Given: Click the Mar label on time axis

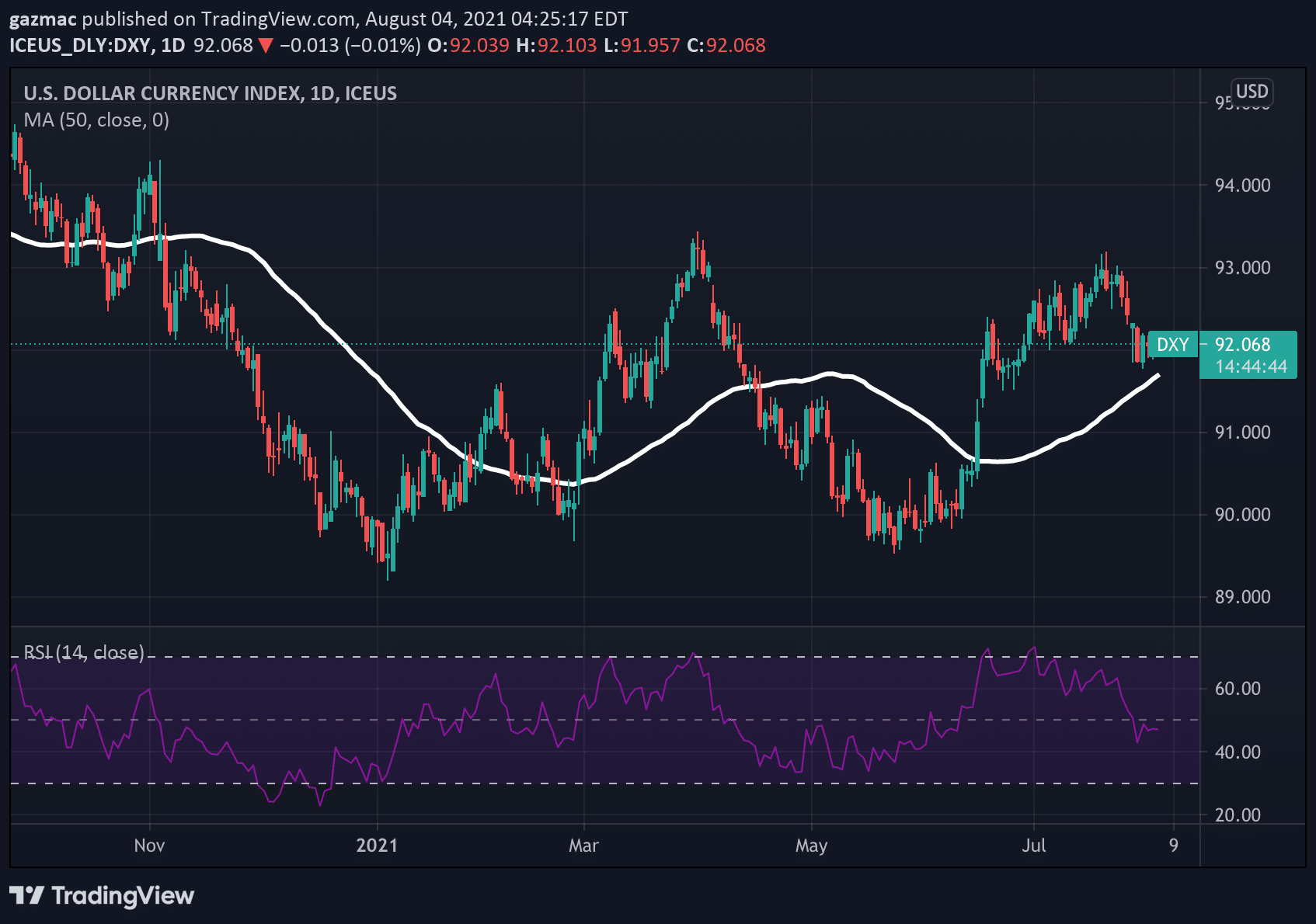Looking at the screenshot, I should pyautogui.click(x=583, y=845).
